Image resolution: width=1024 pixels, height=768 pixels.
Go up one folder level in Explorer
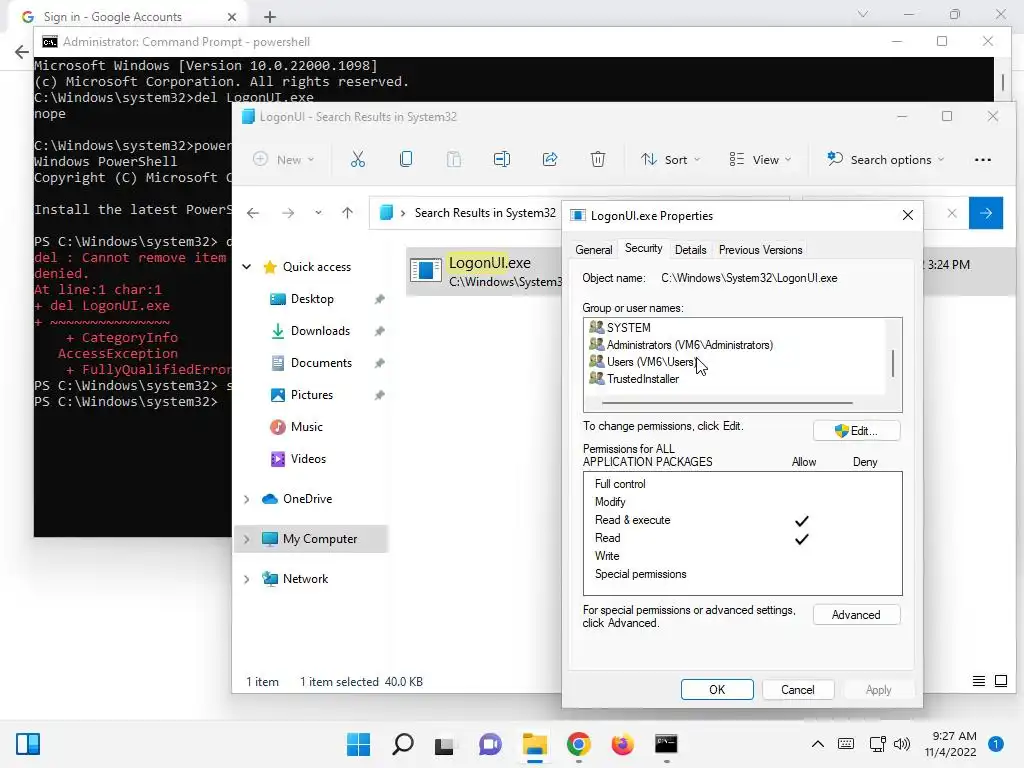[x=347, y=213]
